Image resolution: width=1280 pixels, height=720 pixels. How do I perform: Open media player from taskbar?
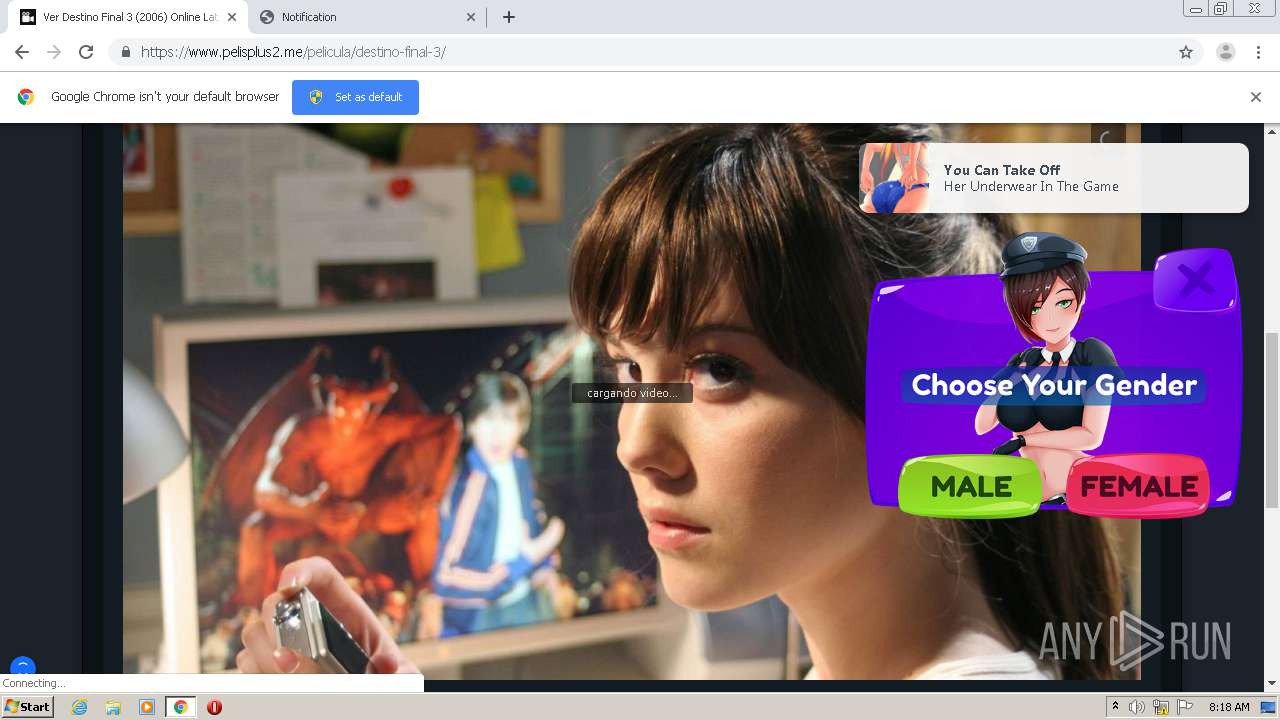point(147,707)
